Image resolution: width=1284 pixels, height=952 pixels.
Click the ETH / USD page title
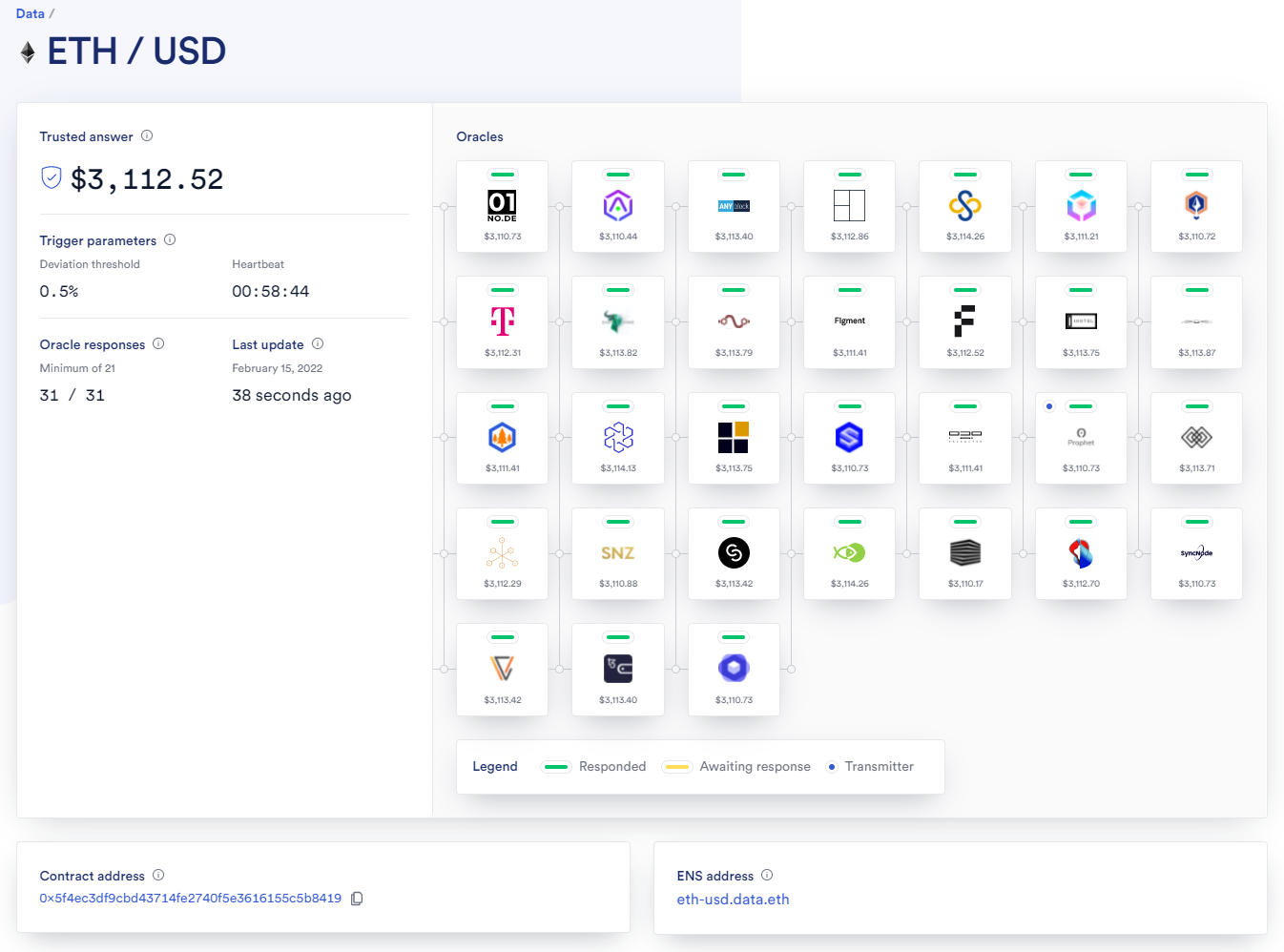[136, 52]
